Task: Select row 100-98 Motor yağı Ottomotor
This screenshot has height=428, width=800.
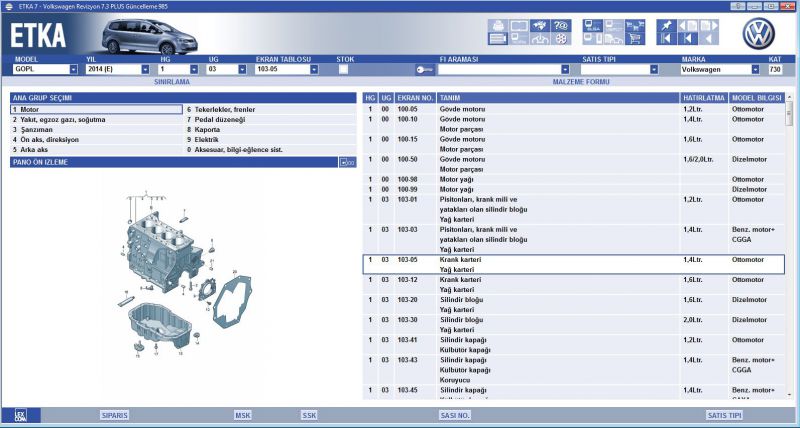Action: click(x=573, y=179)
